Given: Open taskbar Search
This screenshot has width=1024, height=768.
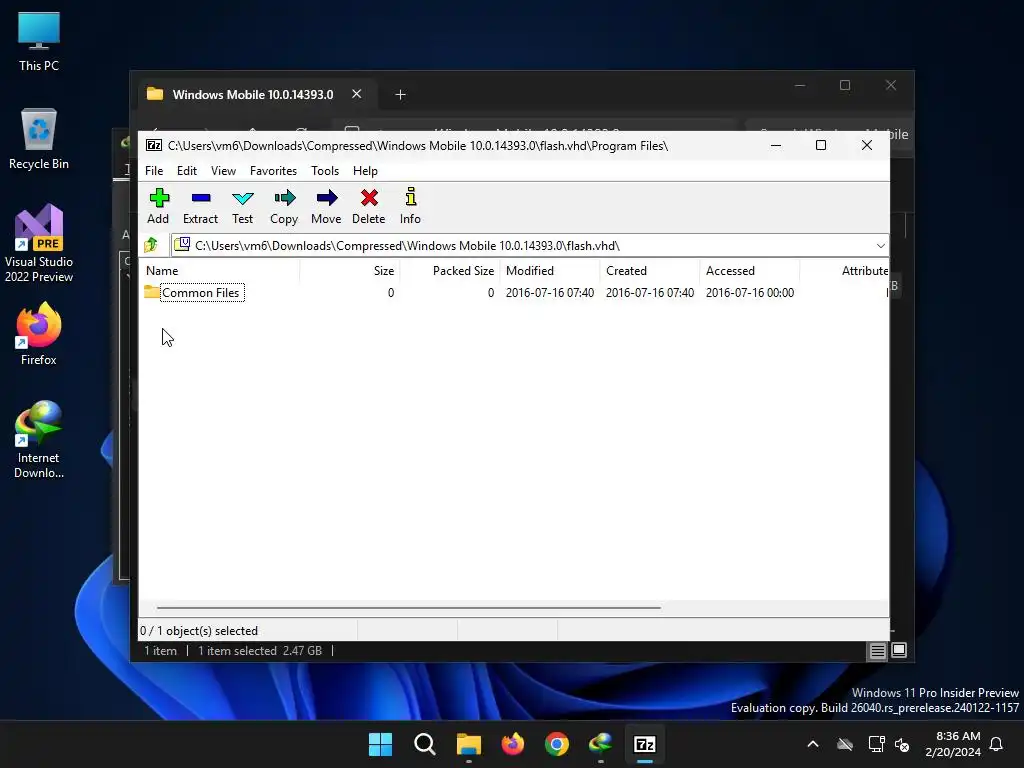Looking at the screenshot, I should 424,744.
